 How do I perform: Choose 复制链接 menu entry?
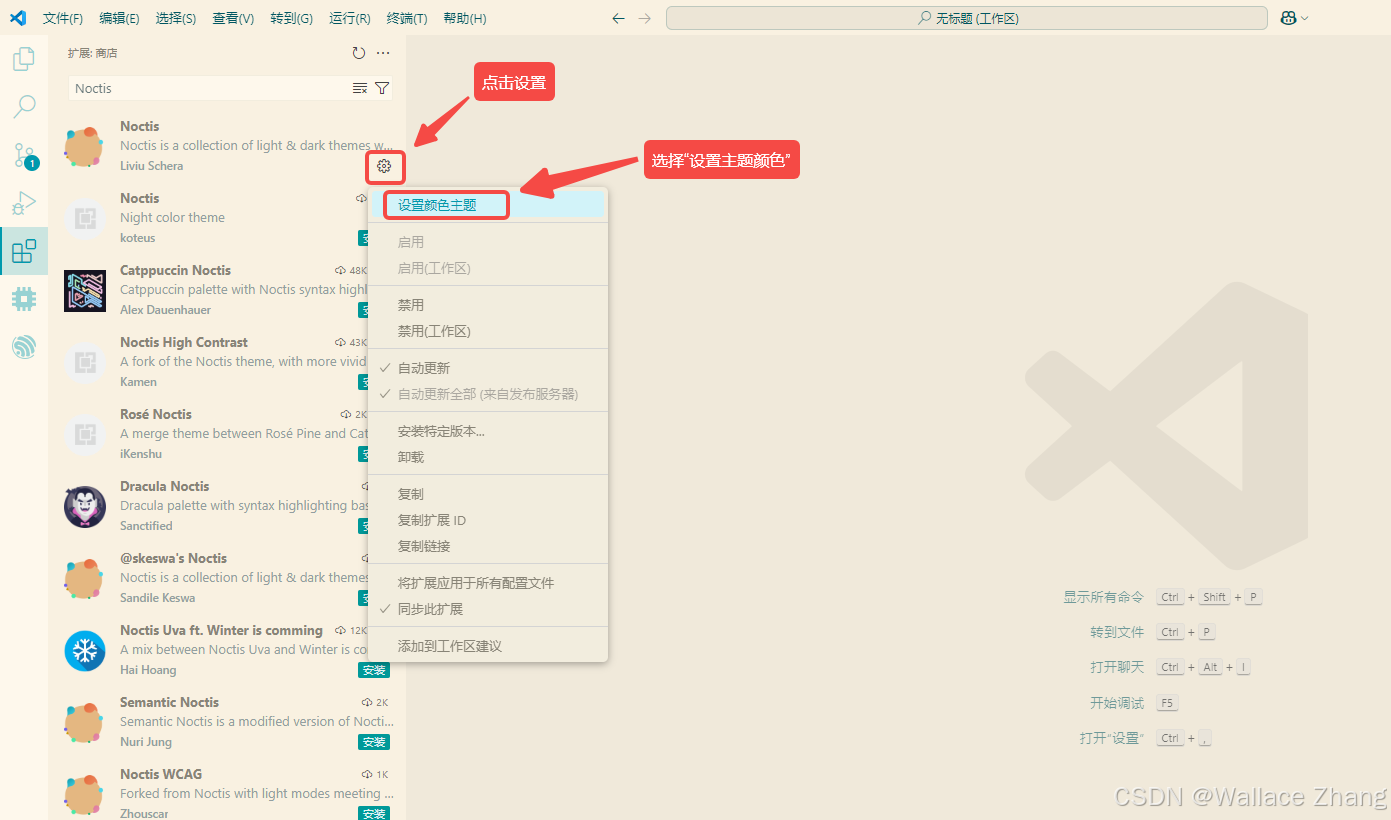tap(488, 546)
